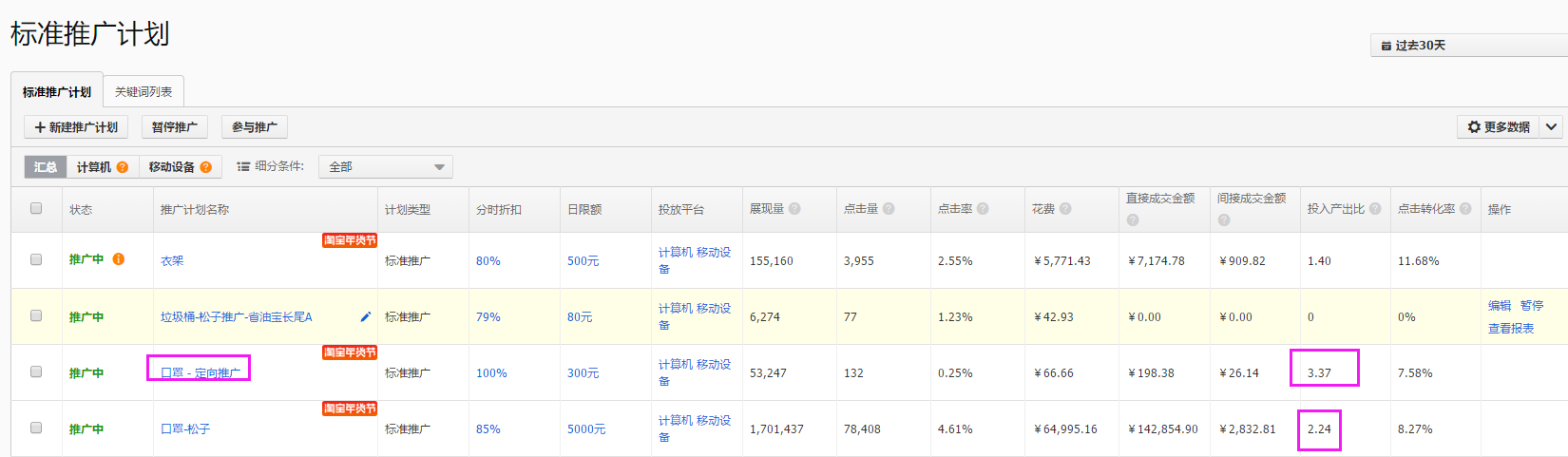
Task: Click the orange warning icon in 衣架 row
Action: click(119, 259)
